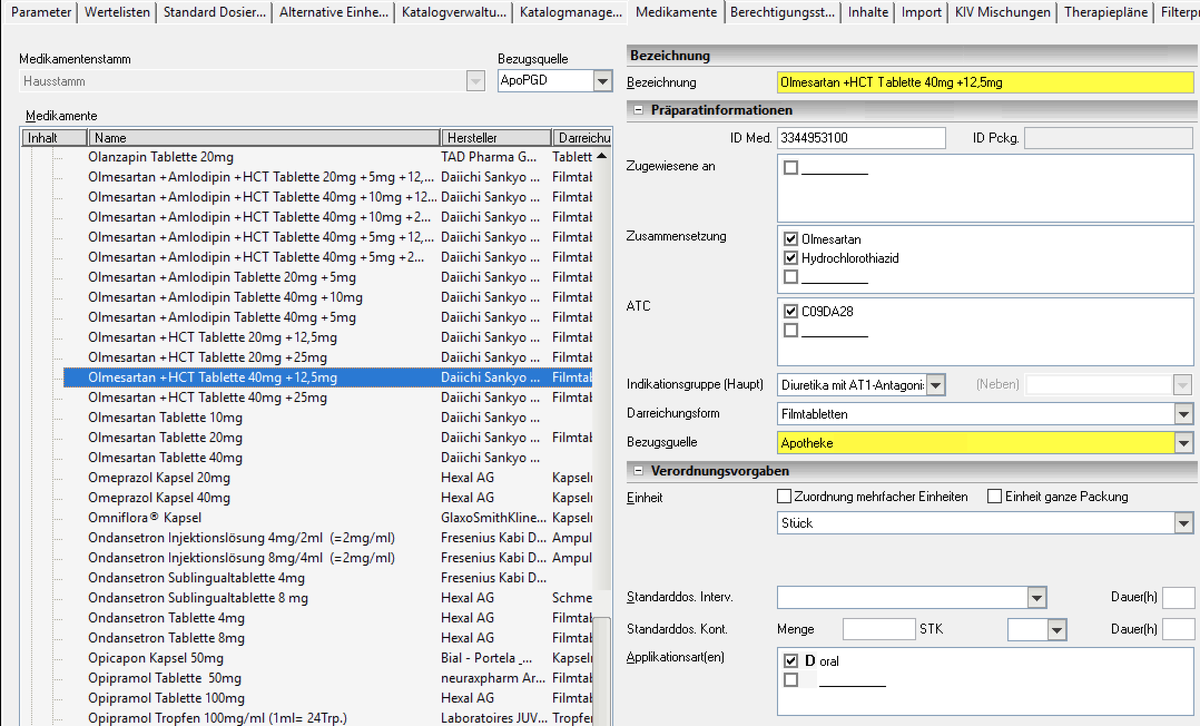Tick the empty checkbox below oral

tap(791, 680)
